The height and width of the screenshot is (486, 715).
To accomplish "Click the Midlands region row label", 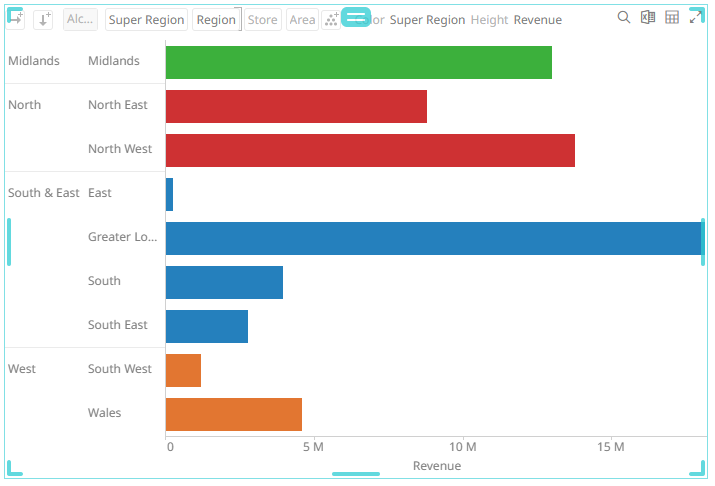I will [114, 61].
